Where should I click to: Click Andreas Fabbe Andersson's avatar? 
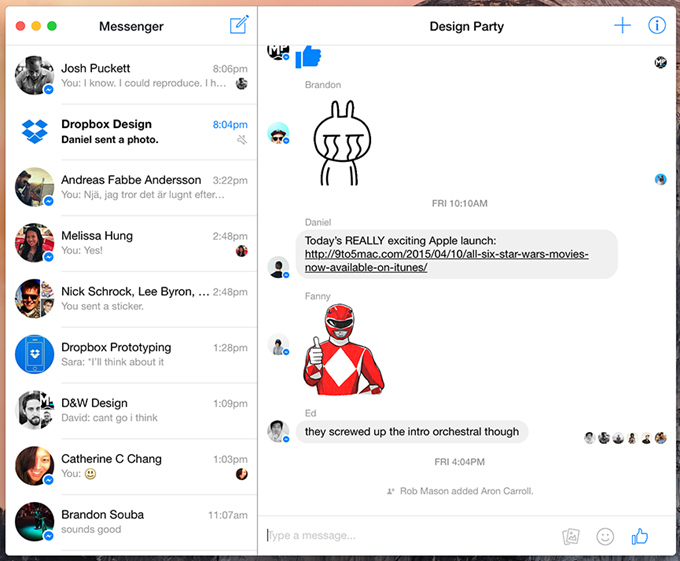click(x=34, y=187)
